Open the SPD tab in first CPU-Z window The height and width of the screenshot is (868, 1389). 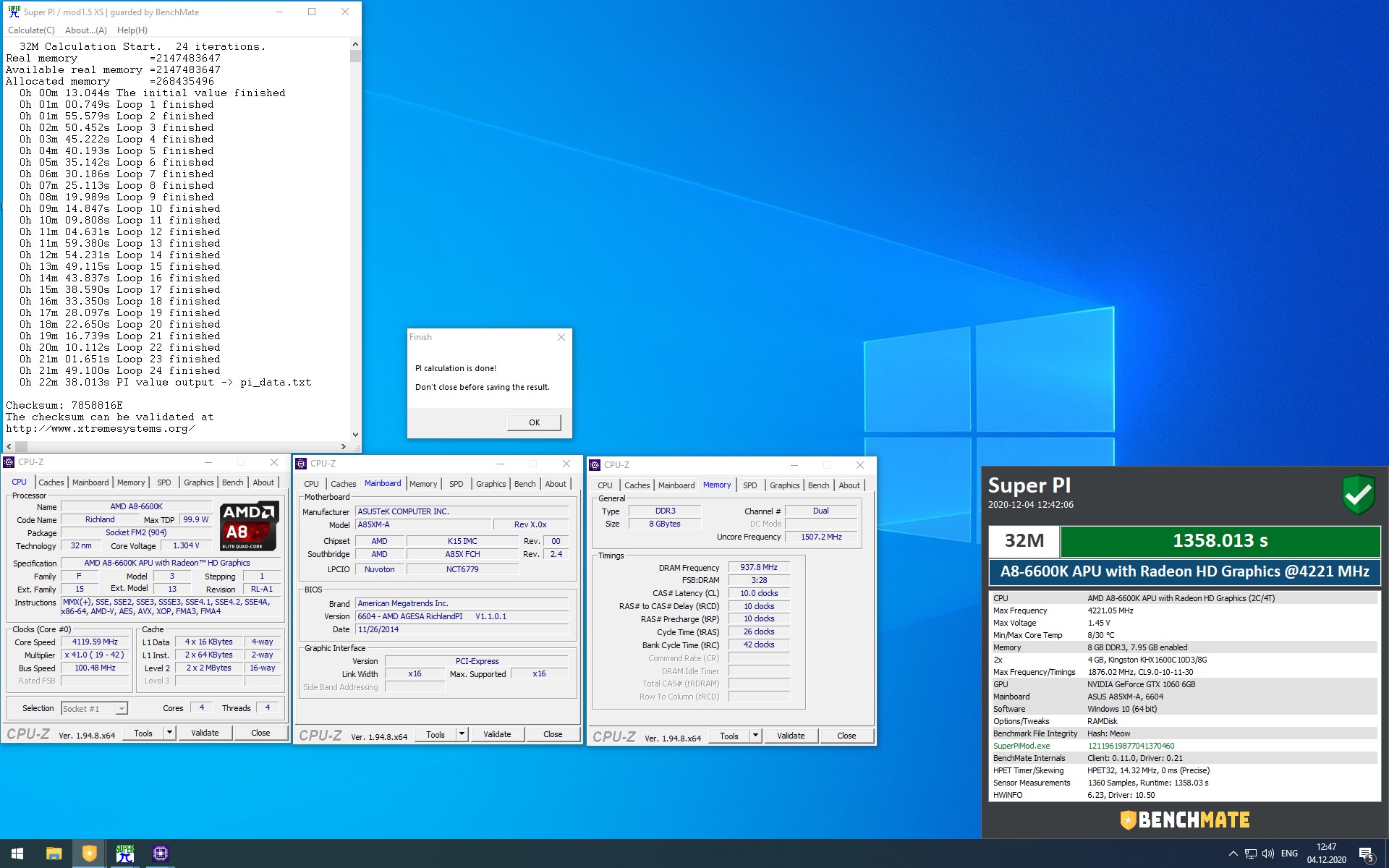tap(164, 482)
